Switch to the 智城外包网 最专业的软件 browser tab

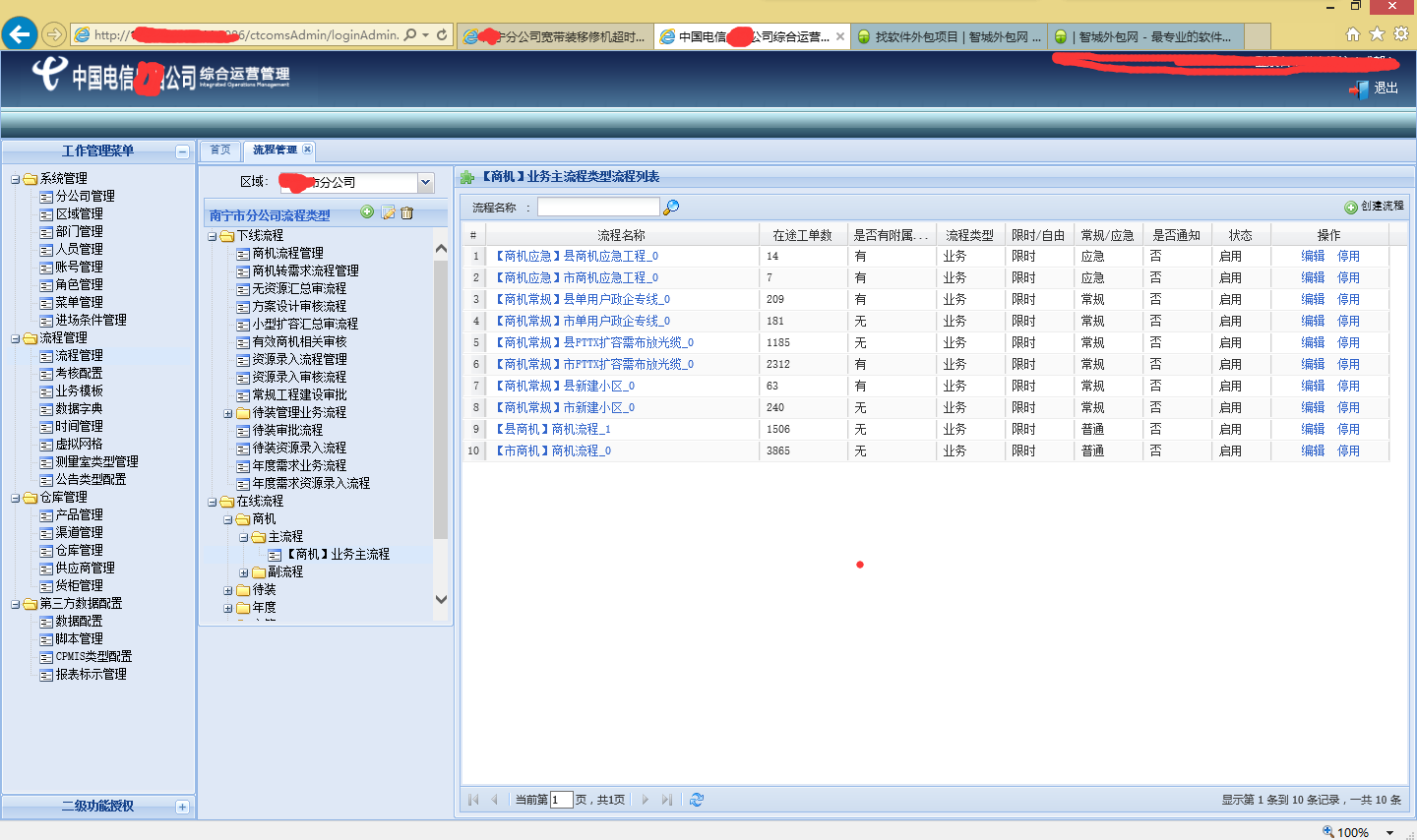coord(1145,36)
